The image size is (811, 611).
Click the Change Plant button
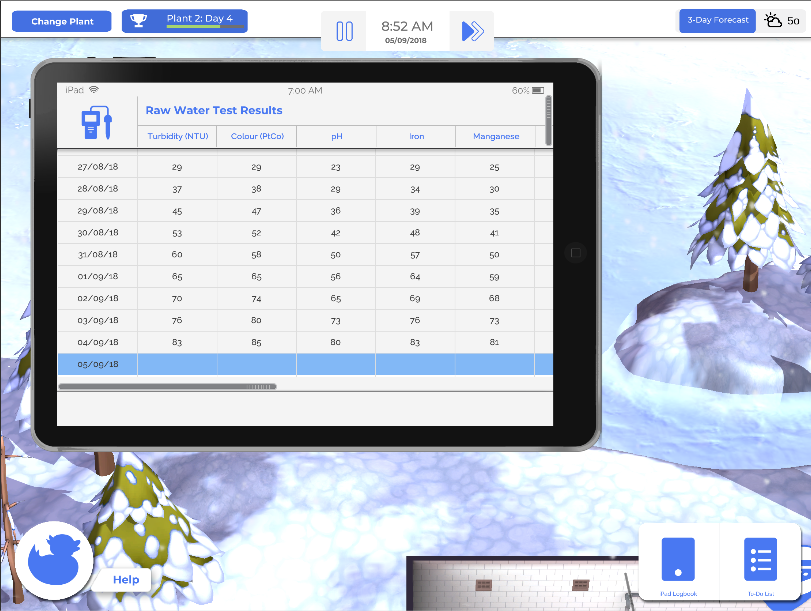click(x=62, y=21)
